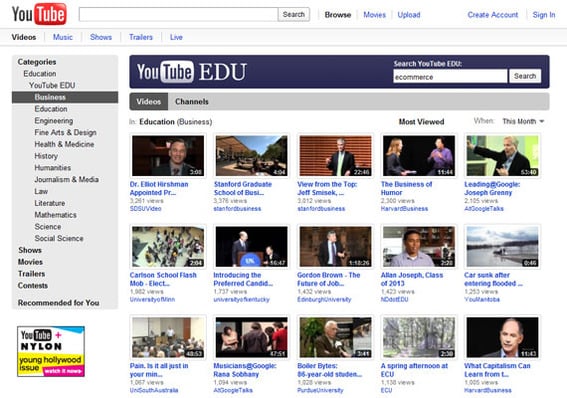Click PurdueUniversity channel link

(320, 390)
